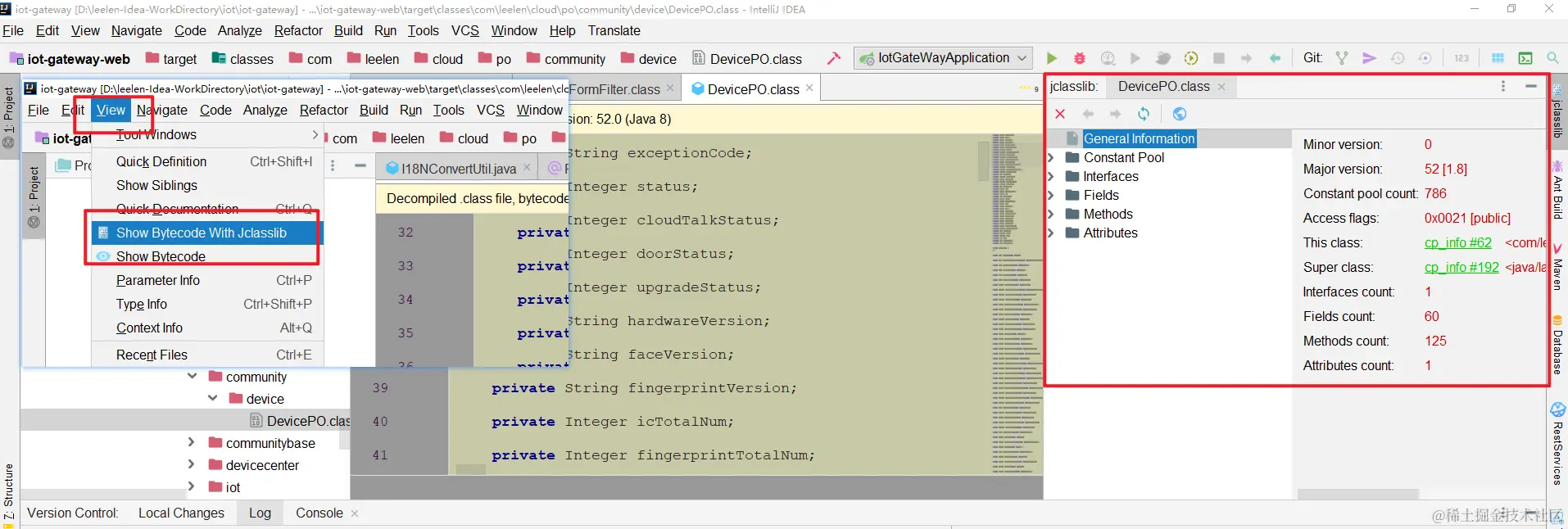Click the hammer Build Project icon

pyautogui.click(x=834, y=58)
